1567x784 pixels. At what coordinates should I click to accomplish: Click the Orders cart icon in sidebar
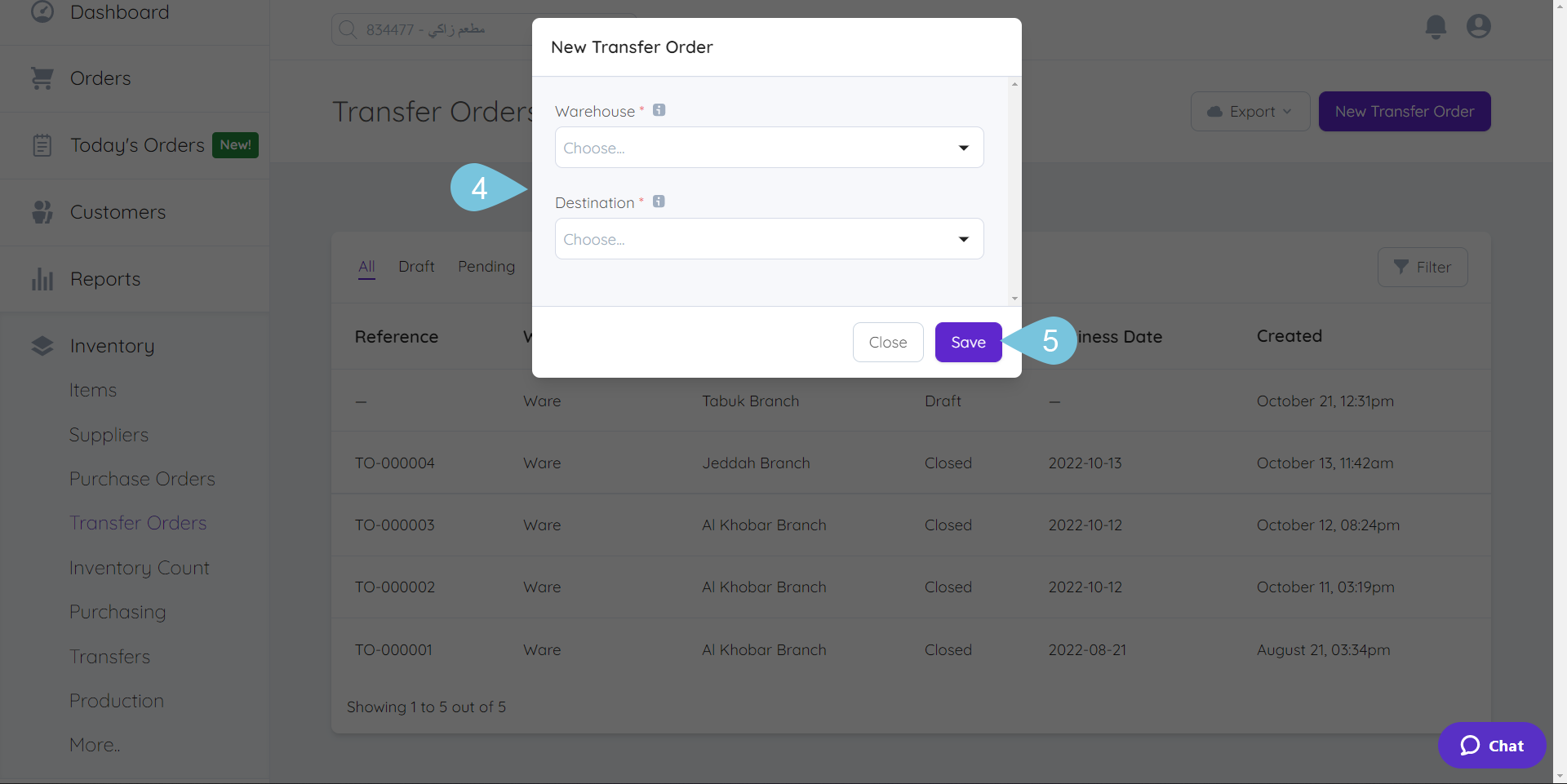42,78
